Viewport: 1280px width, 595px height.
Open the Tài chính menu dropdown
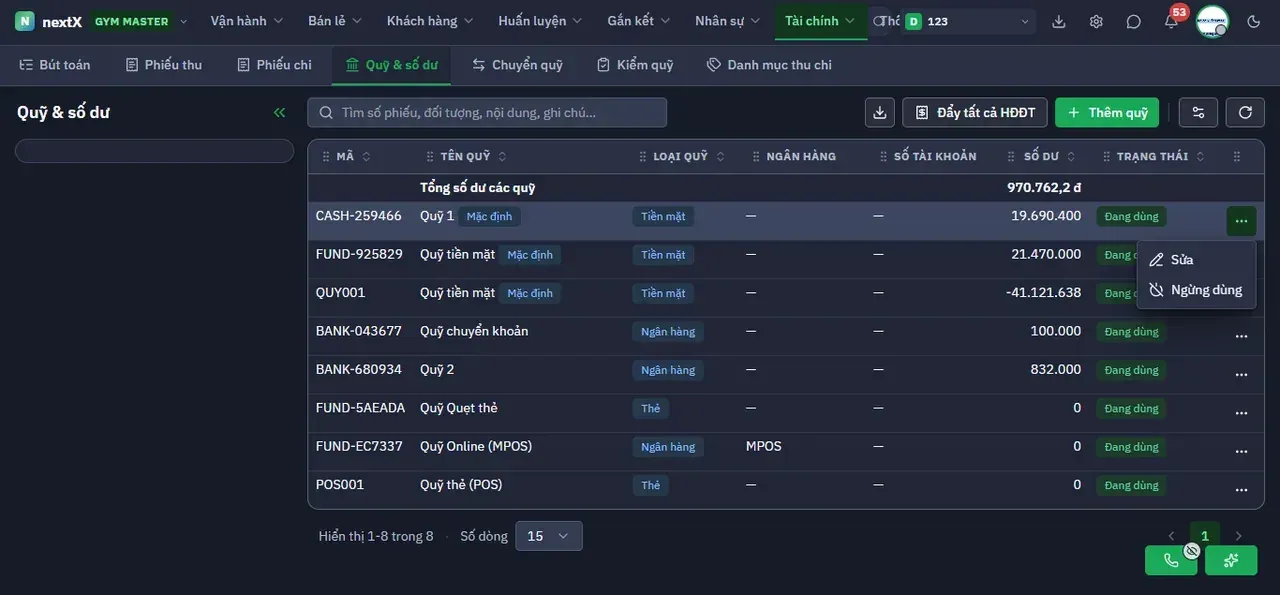tap(821, 21)
